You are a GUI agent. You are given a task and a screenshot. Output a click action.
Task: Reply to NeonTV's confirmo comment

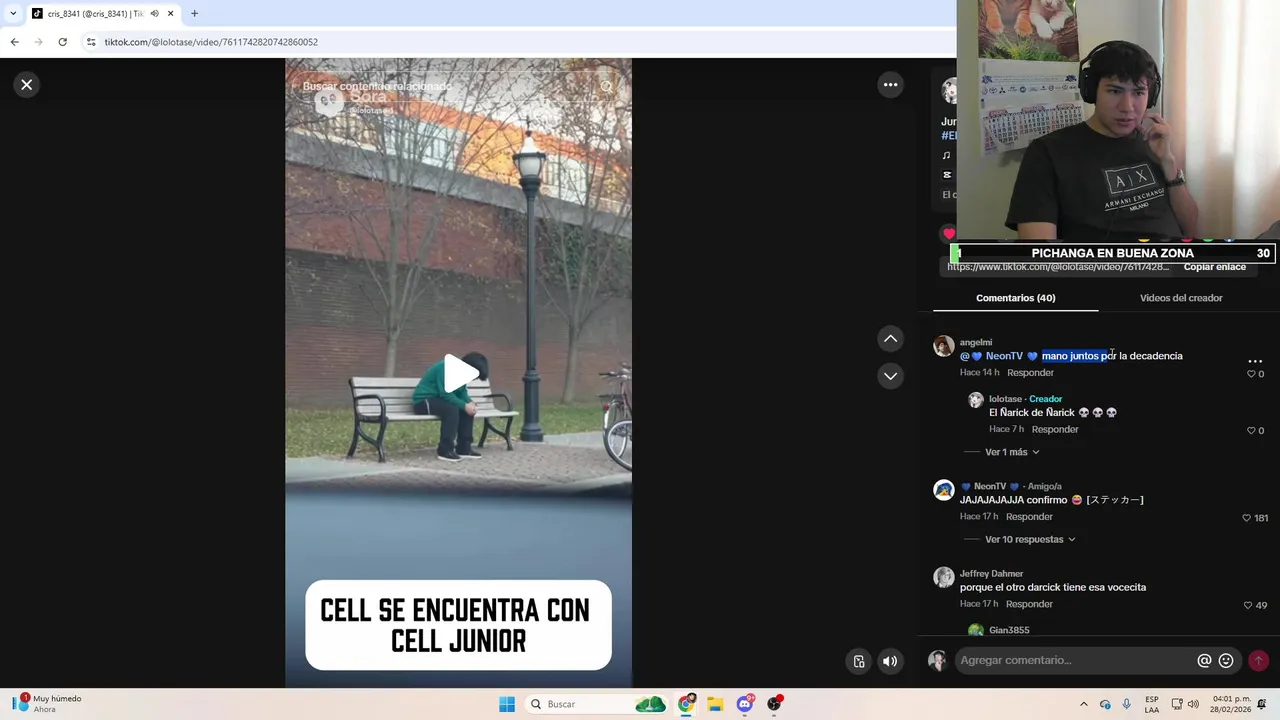1029,517
